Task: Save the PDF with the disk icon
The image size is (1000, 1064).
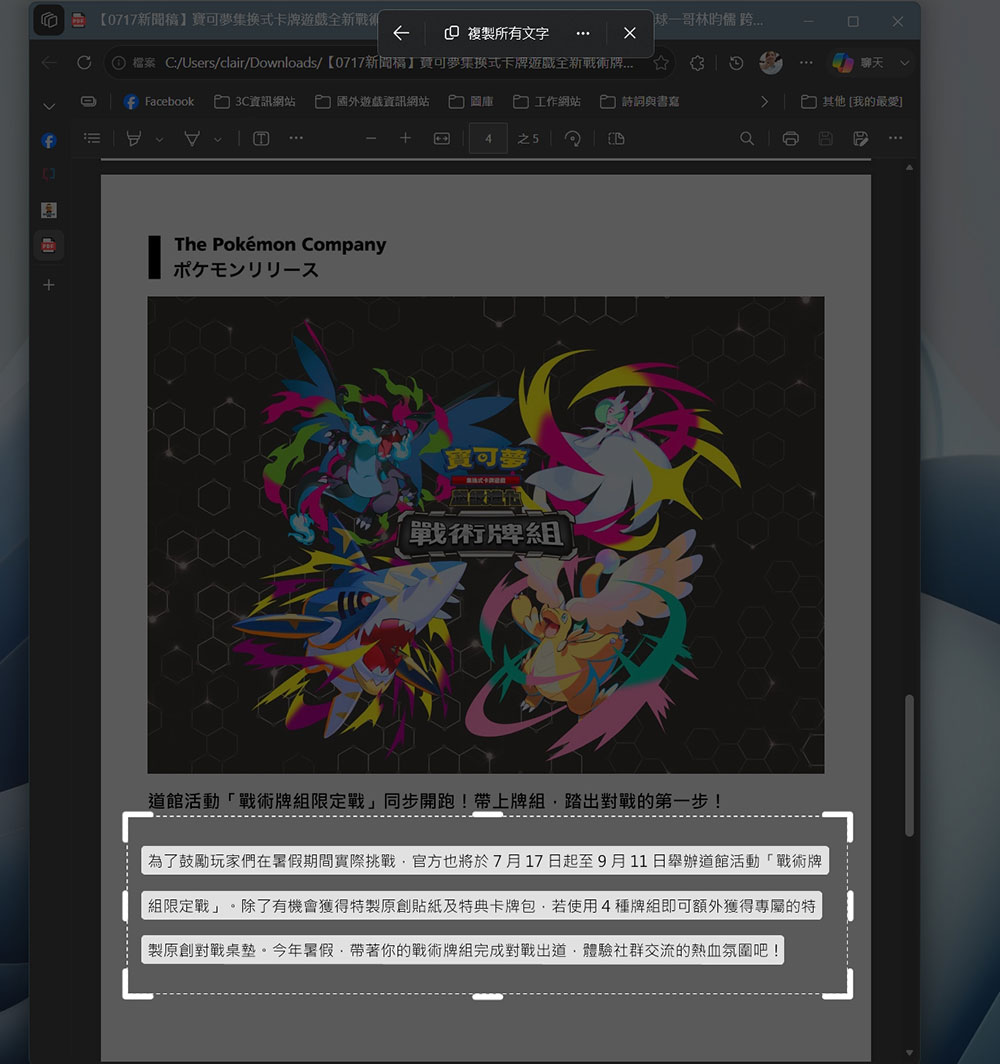Action: click(826, 138)
